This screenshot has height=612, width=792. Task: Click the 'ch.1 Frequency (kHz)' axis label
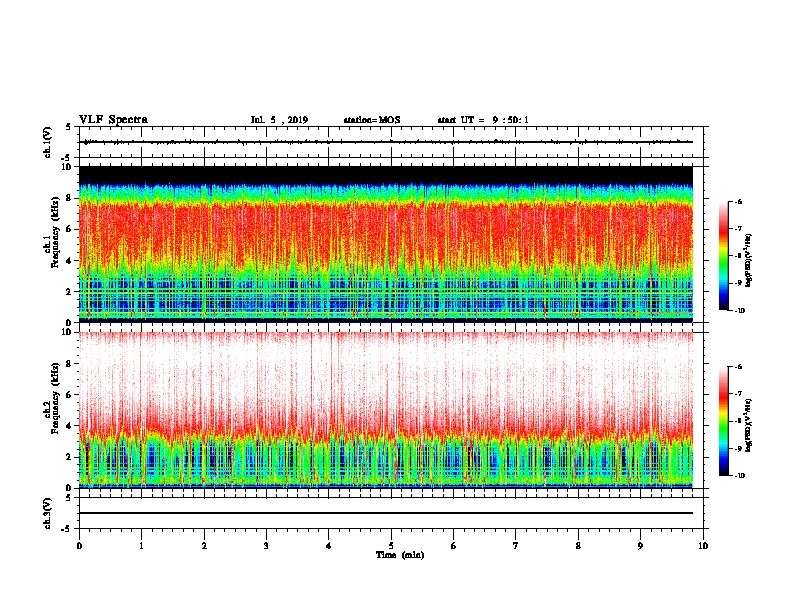point(52,232)
